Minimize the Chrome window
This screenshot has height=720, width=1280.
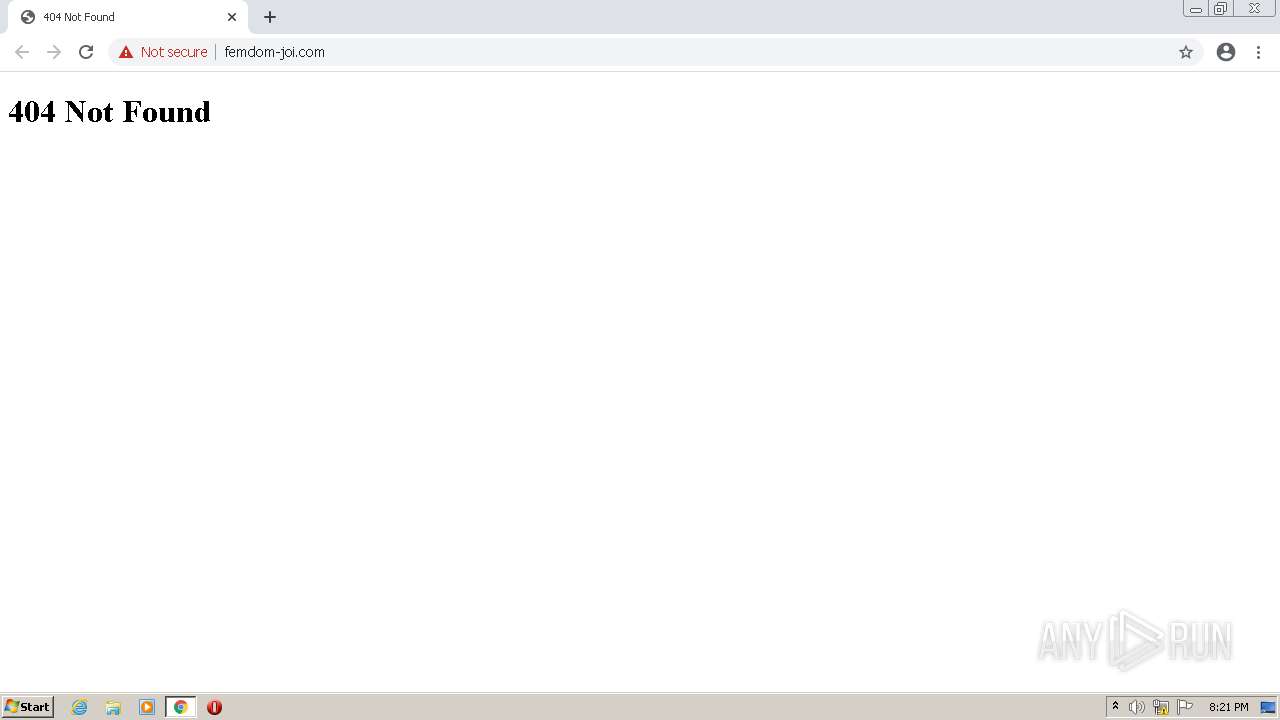(x=1196, y=9)
